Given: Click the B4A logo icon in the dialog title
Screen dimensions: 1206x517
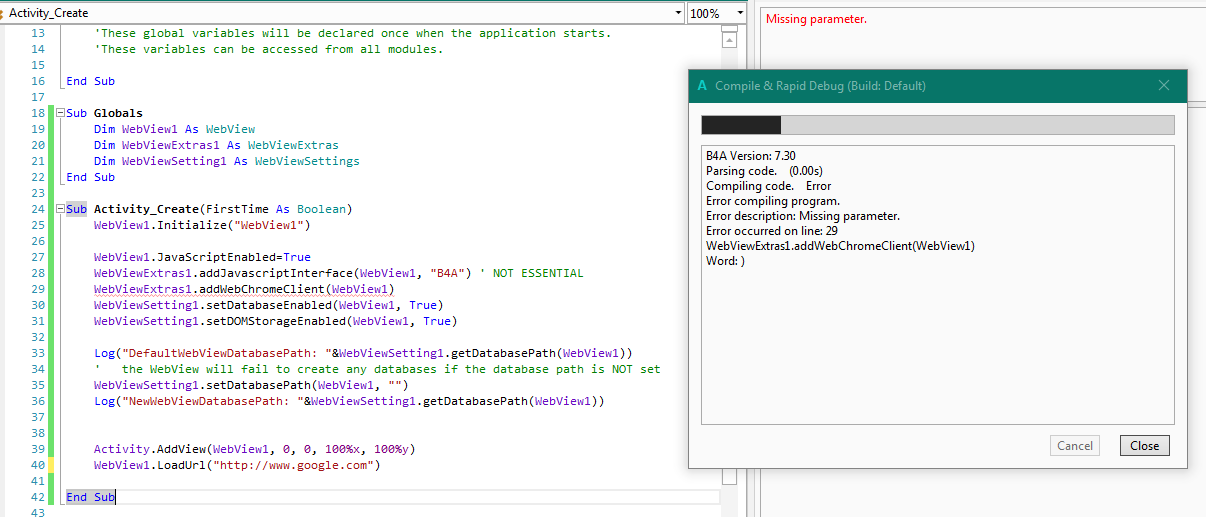Looking at the screenshot, I should (x=703, y=86).
